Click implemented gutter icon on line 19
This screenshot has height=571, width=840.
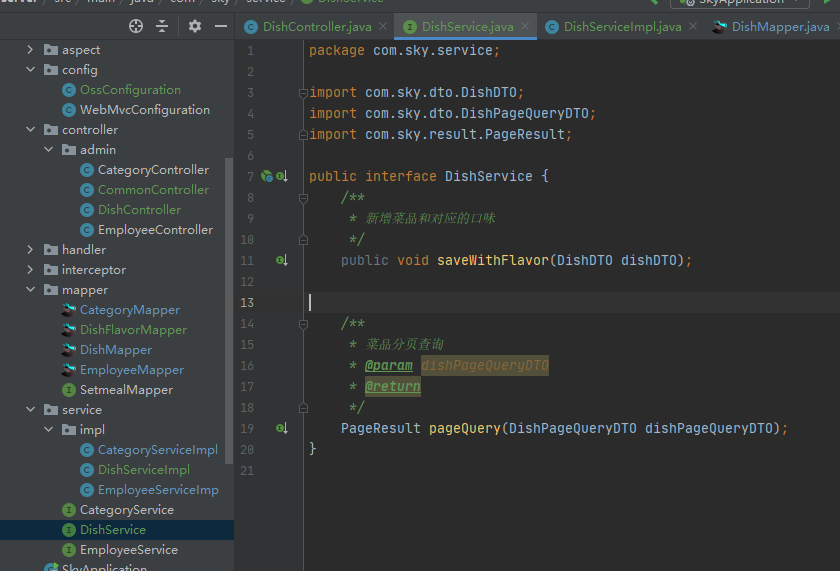[282, 428]
